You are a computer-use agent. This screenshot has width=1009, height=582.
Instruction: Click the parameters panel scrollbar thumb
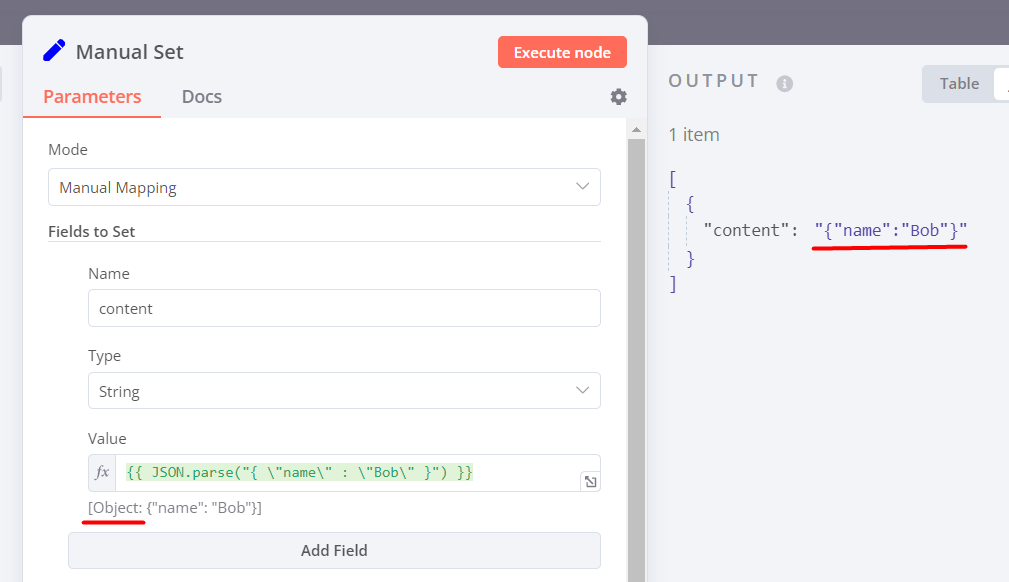point(635,350)
